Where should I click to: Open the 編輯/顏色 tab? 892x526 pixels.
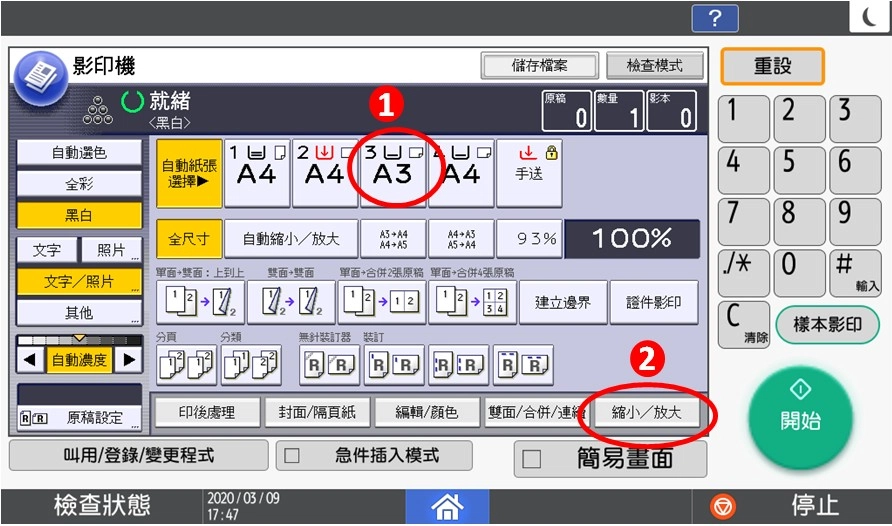427,412
